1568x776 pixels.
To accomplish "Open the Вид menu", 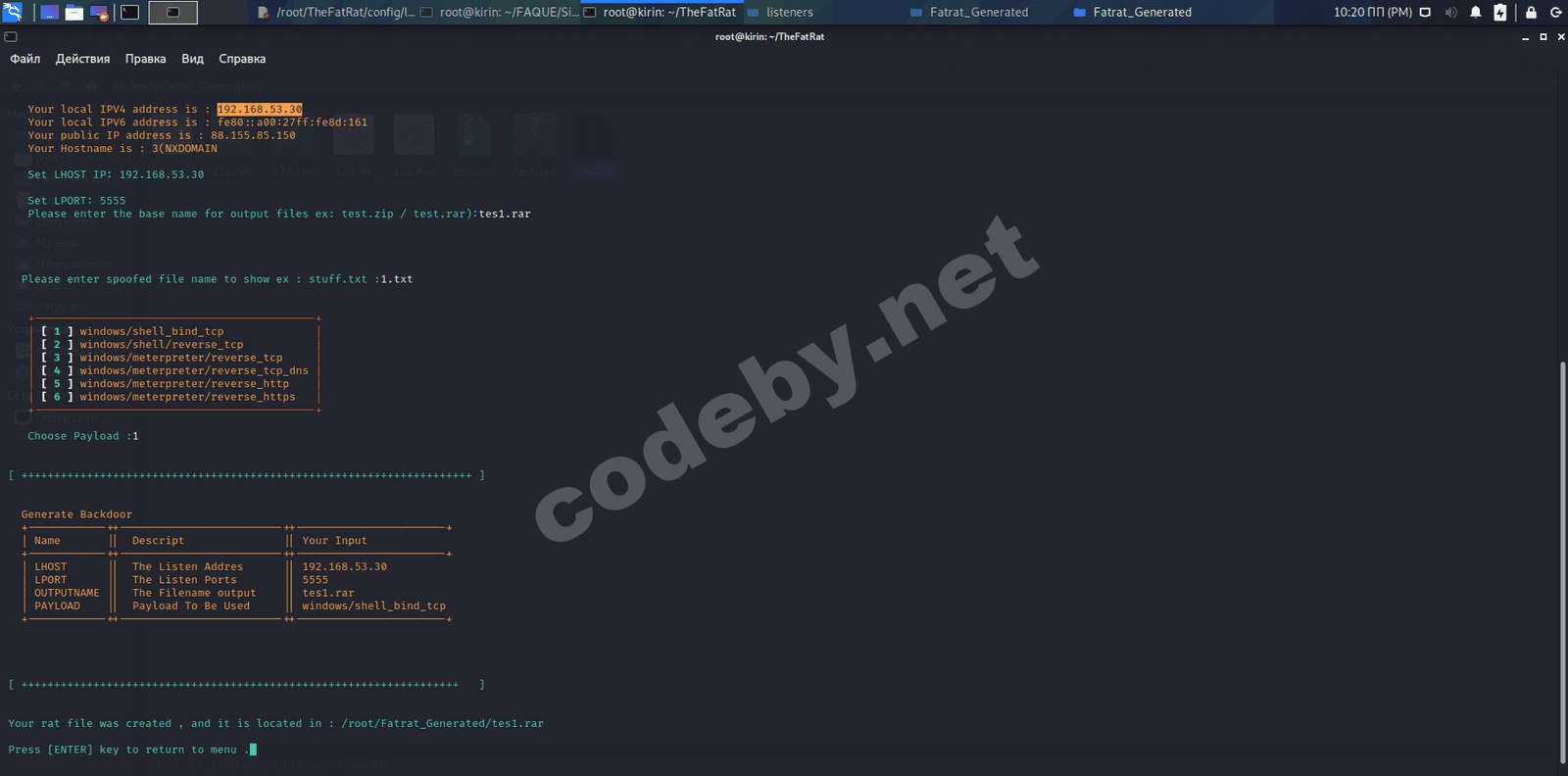I will 192,59.
